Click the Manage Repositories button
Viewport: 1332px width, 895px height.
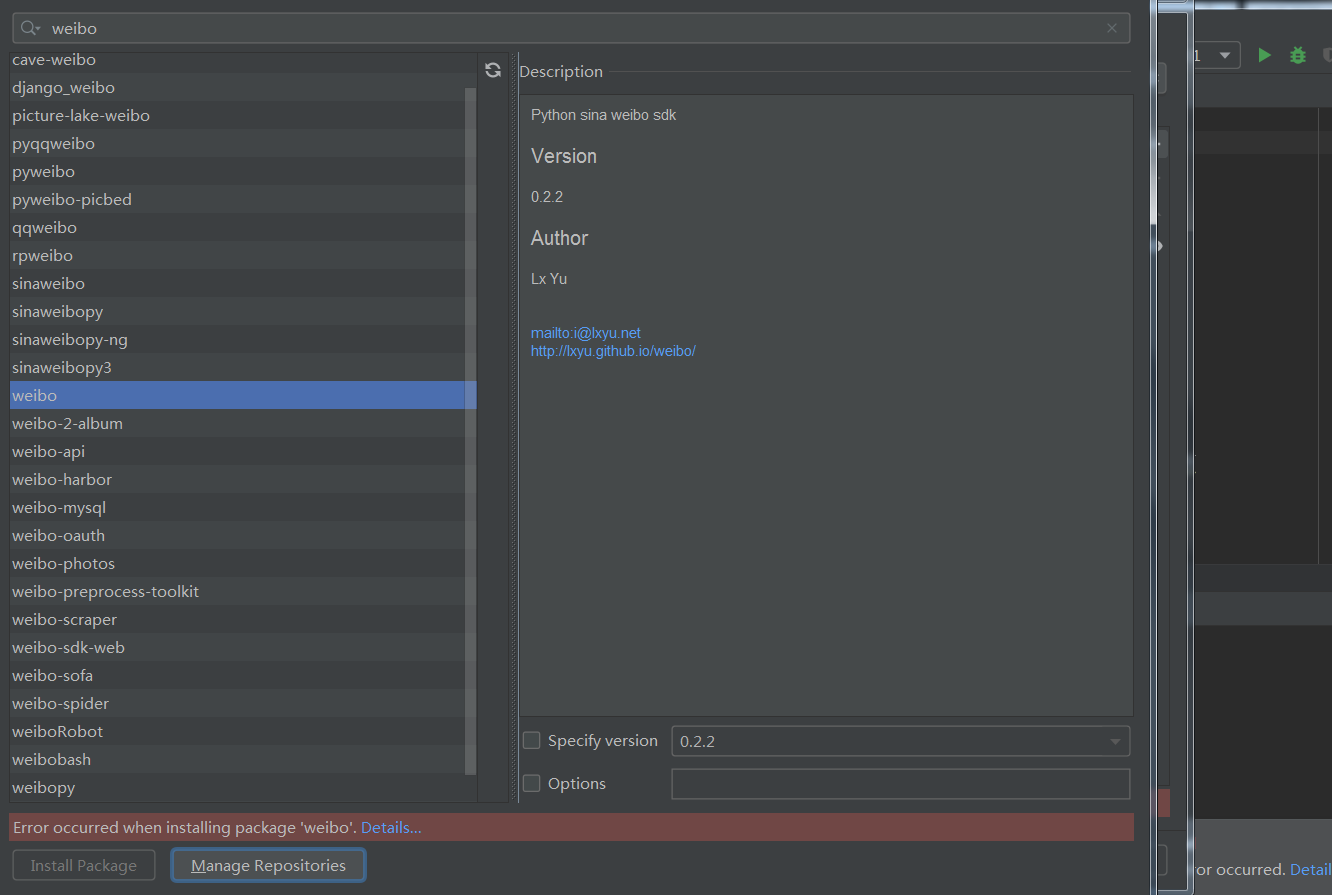click(268, 865)
